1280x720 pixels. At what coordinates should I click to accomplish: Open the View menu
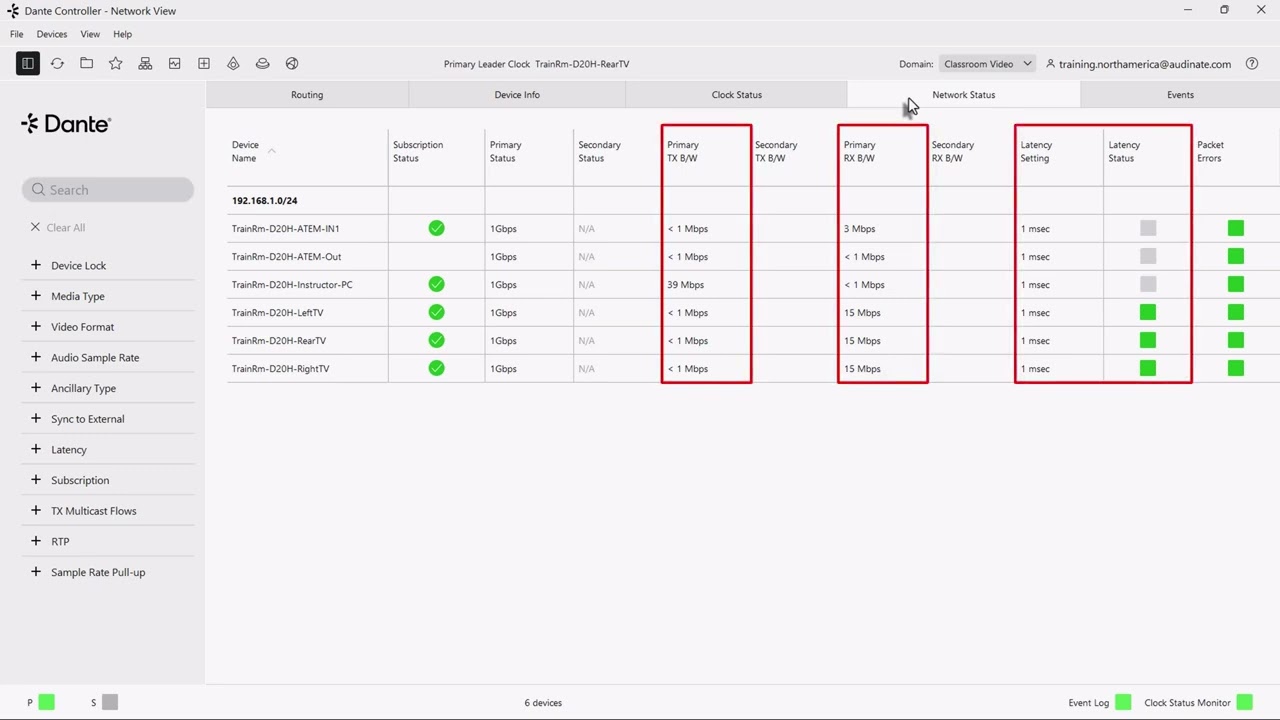[90, 34]
